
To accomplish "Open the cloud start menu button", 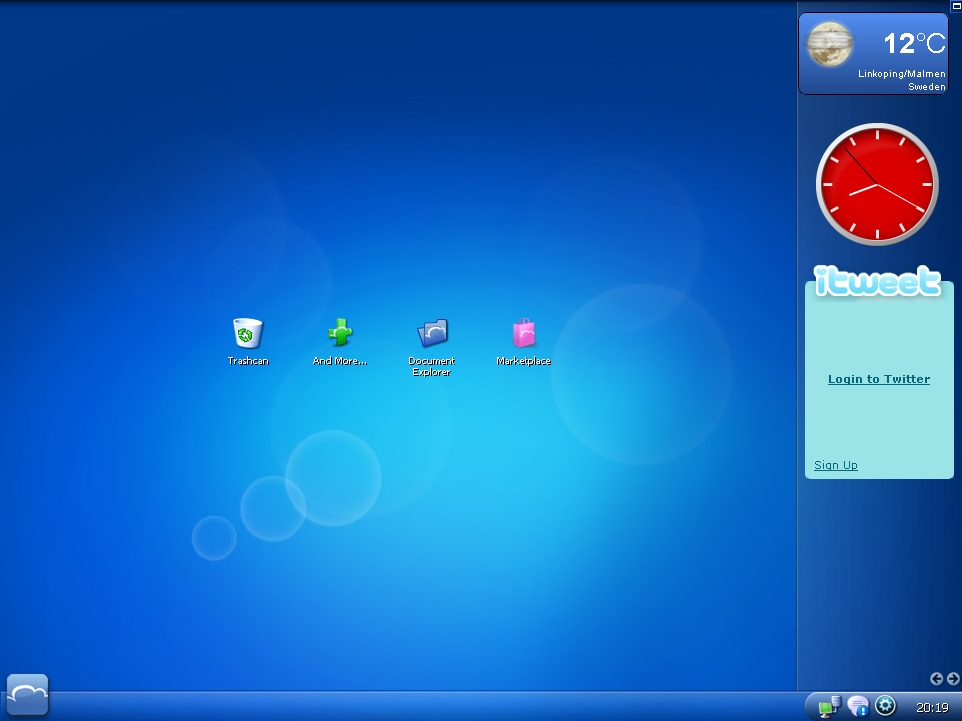I will pos(28,694).
